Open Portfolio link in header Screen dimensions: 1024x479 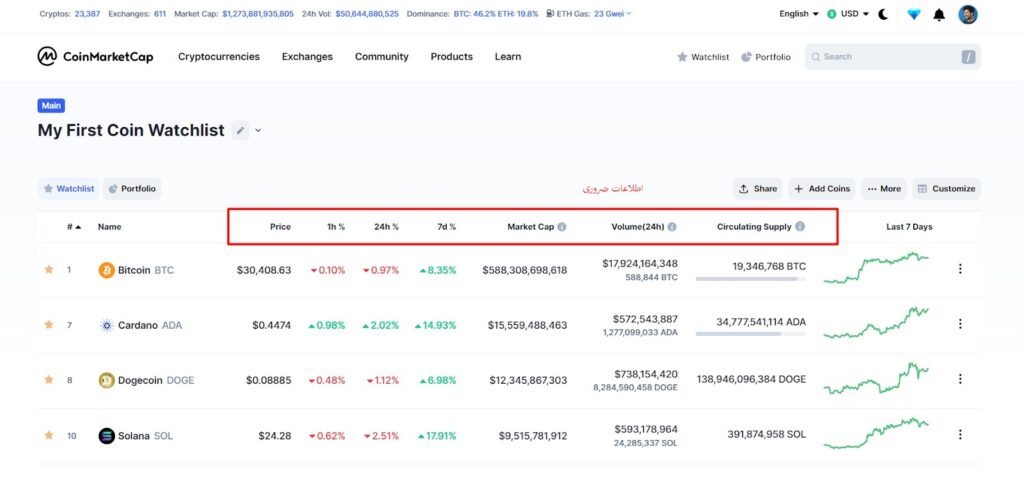tap(766, 57)
